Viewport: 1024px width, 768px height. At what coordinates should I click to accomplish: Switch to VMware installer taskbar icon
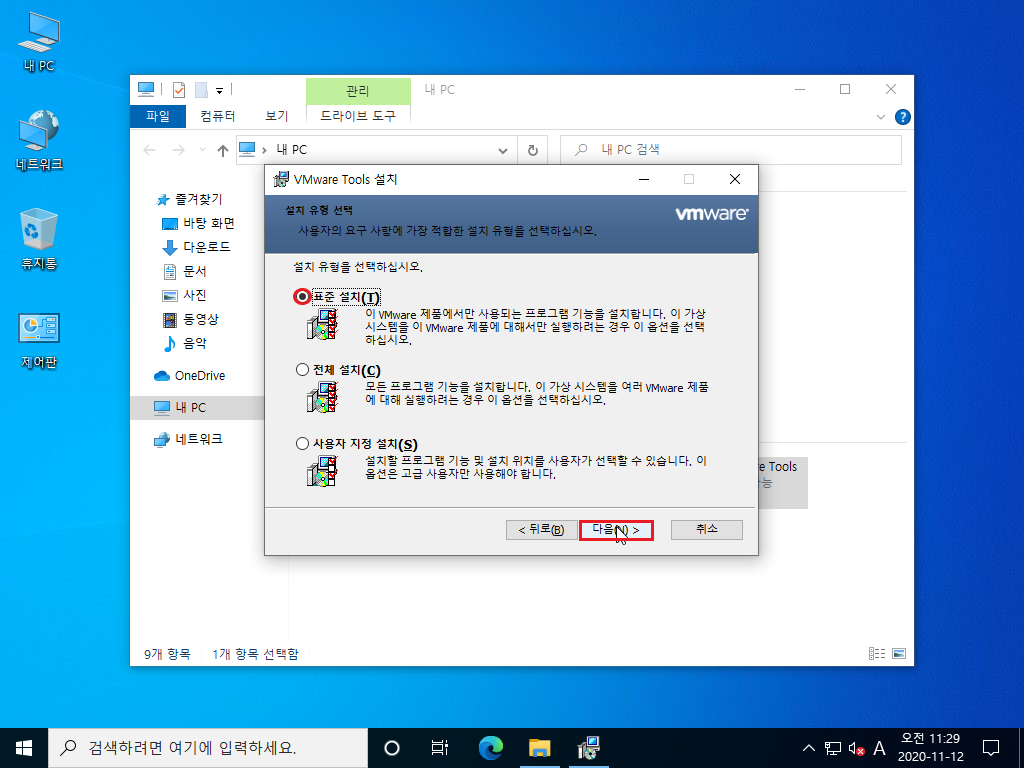tap(589, 748)
